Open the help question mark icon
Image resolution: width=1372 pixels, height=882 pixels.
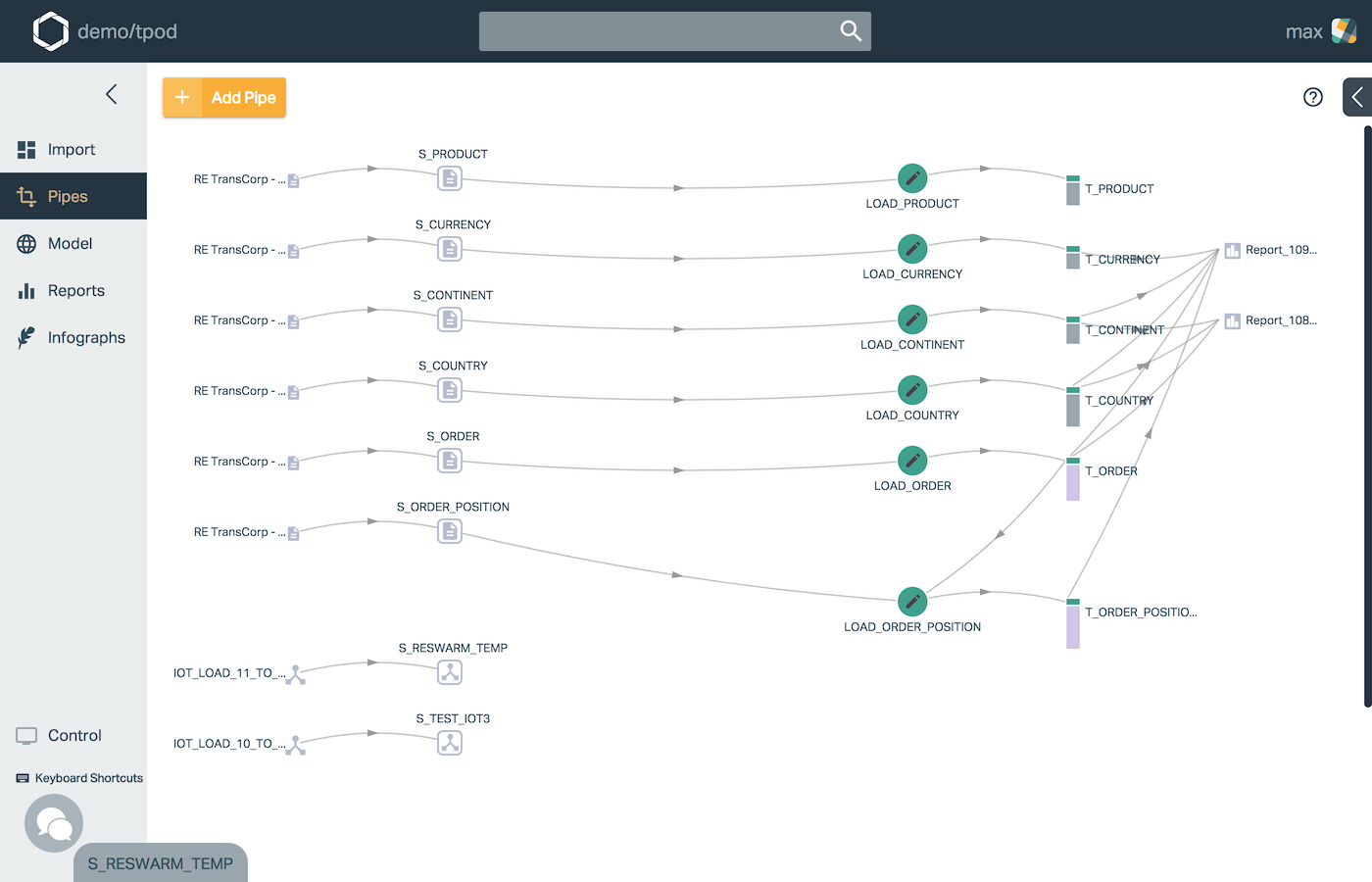(x=1313, y=97)
